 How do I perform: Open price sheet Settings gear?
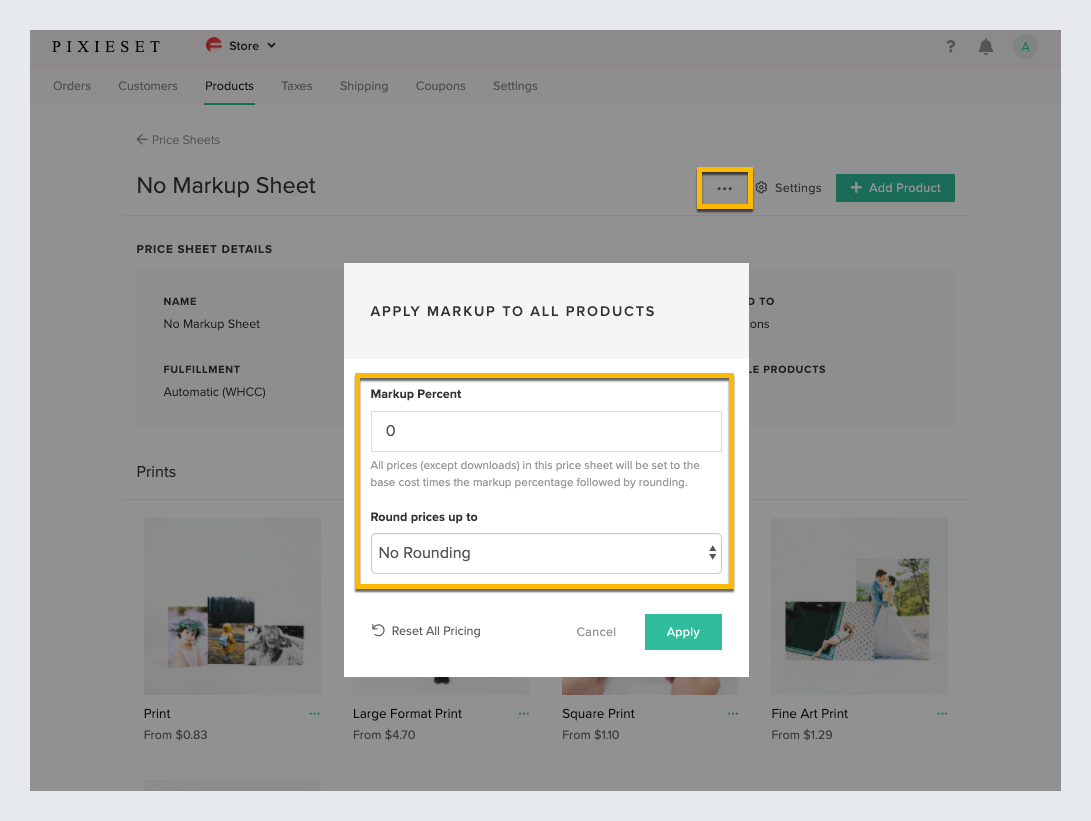pos(788,188)
